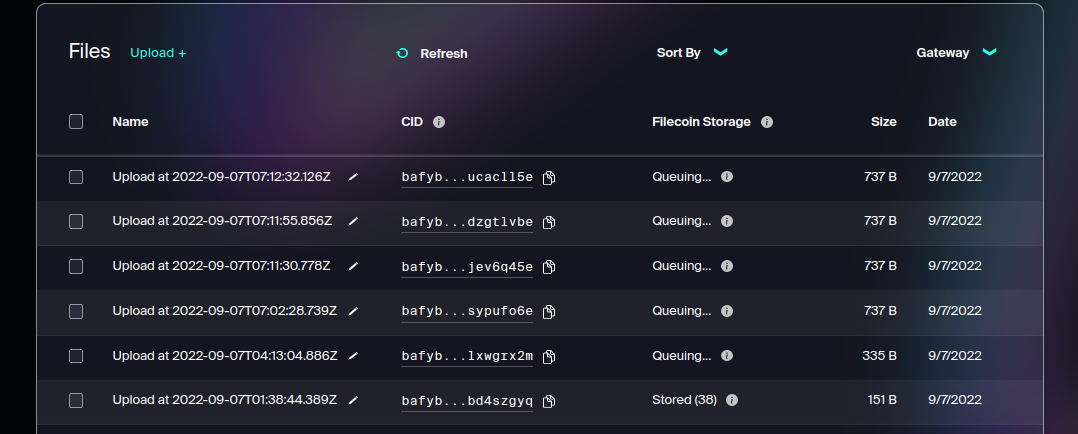Click the Refresh circular arrow icon
The height and width of the screenshot is (434, 1078).
pyautogui.click(x=402, y=53)
